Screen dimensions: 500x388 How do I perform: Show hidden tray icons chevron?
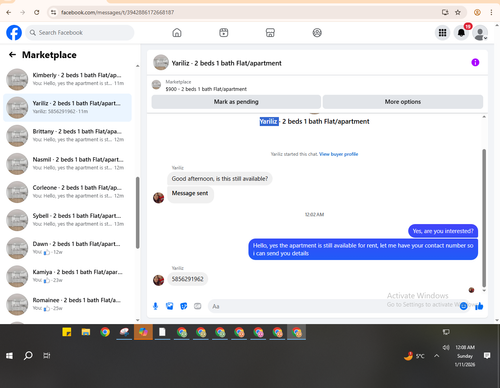(436, 356)
